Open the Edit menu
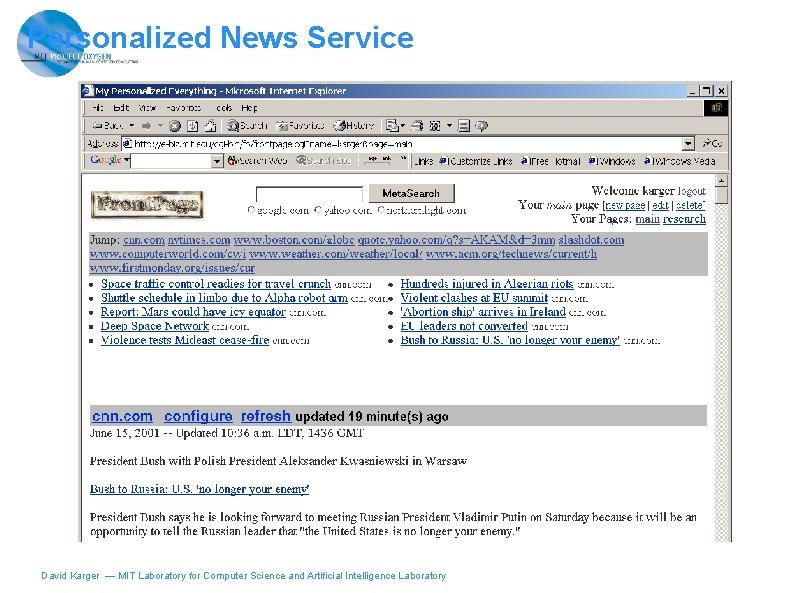The height and width of the screenshot is (593, 791). coord(121,107)
